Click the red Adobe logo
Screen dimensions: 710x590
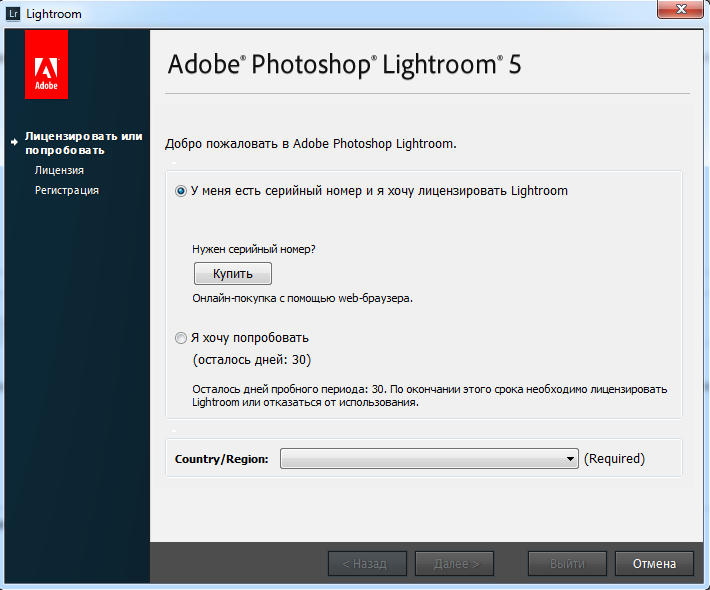(46, 64)
